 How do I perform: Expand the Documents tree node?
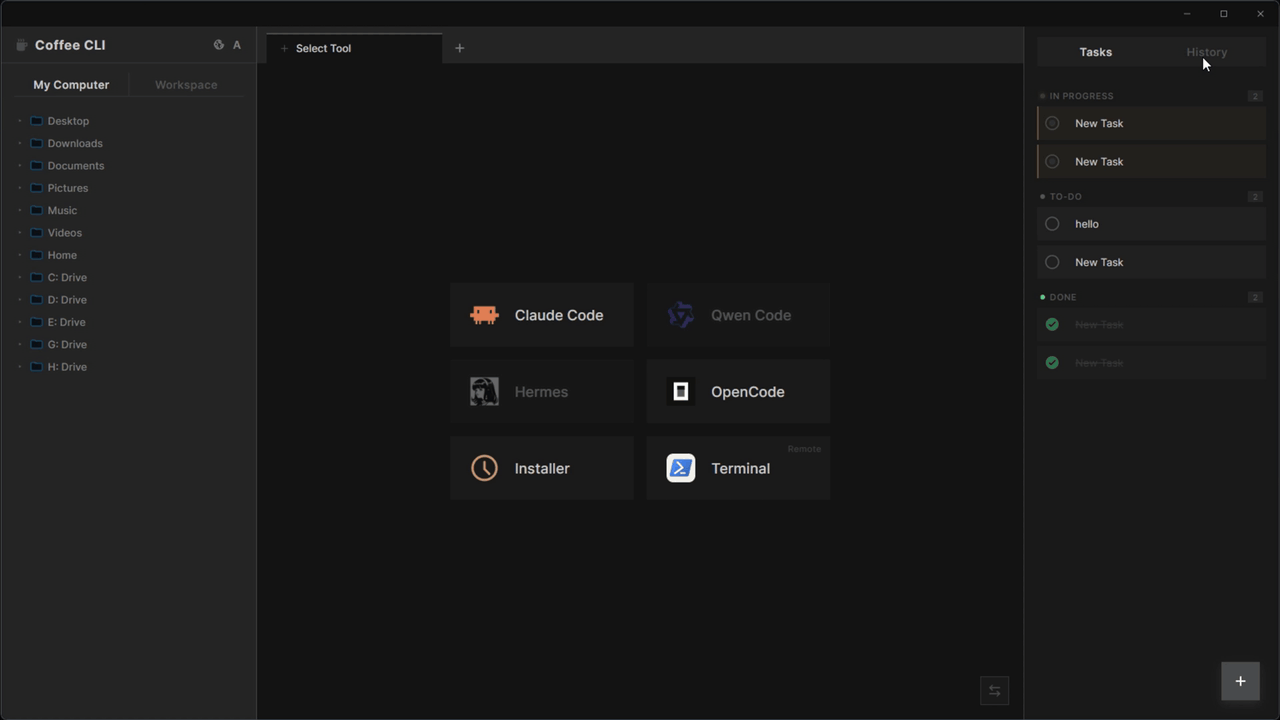point(20,166)
